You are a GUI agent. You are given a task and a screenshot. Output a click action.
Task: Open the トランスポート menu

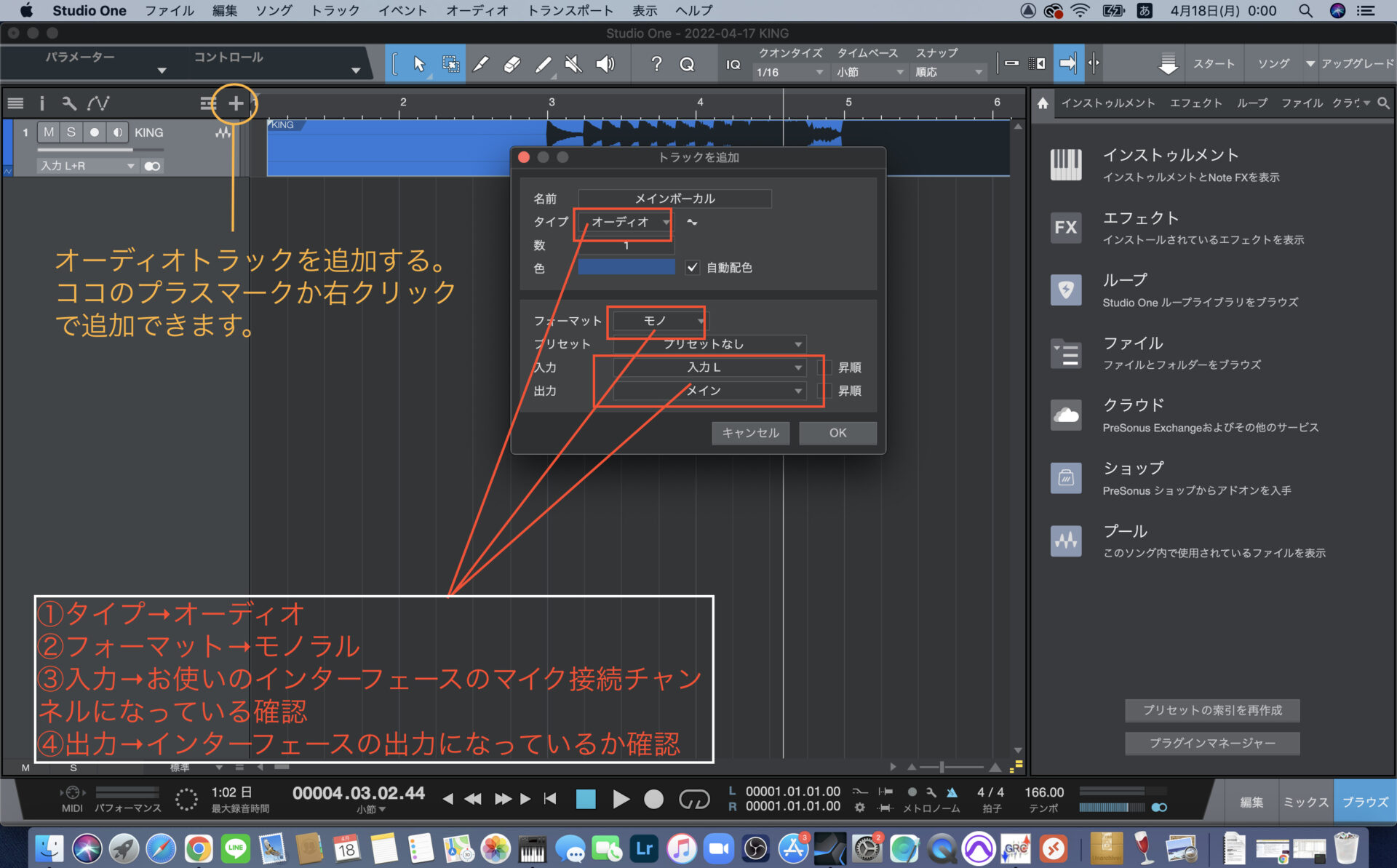coord(570,11)
